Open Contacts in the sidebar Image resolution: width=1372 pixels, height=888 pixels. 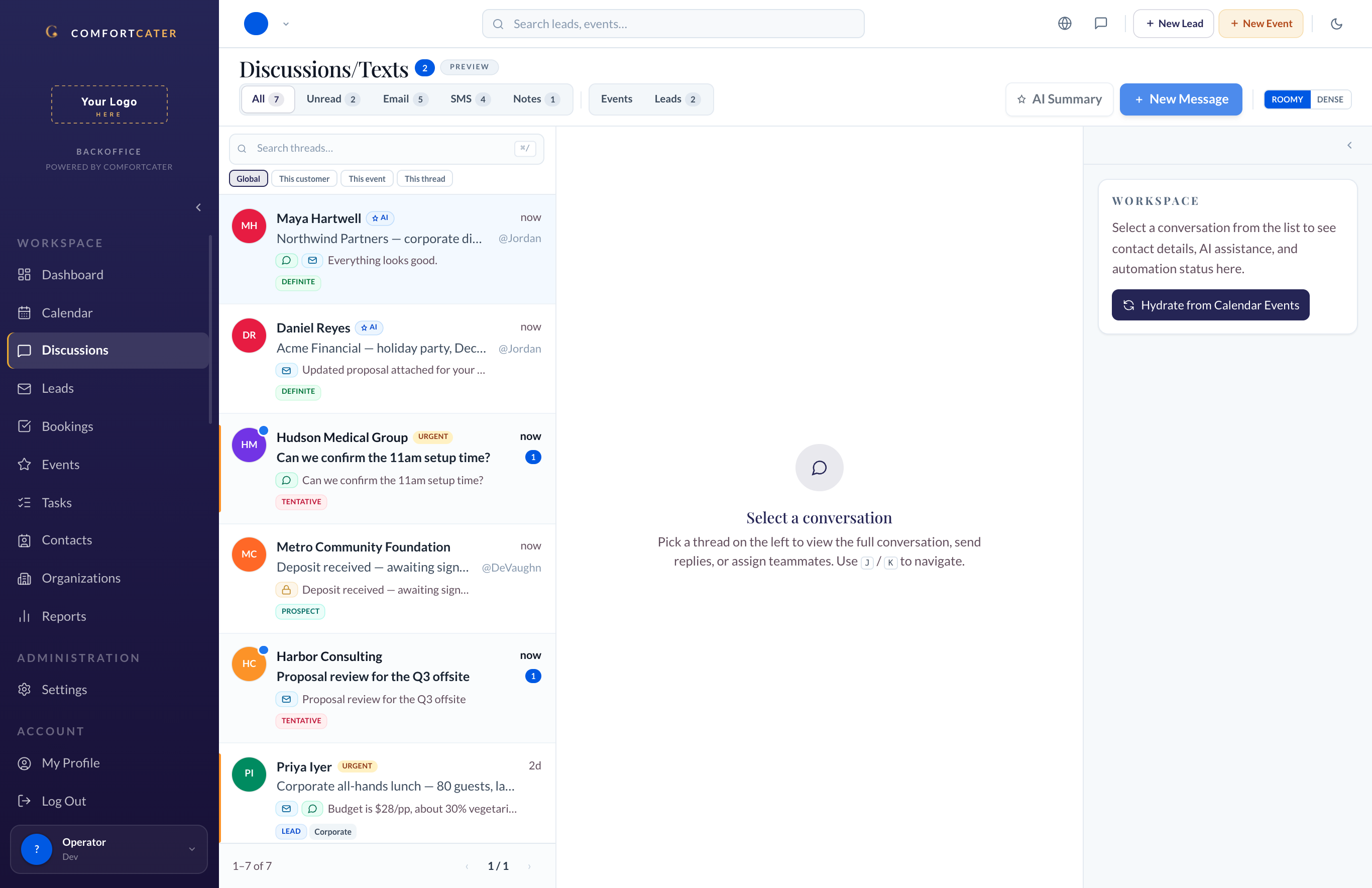click(108, 540)
